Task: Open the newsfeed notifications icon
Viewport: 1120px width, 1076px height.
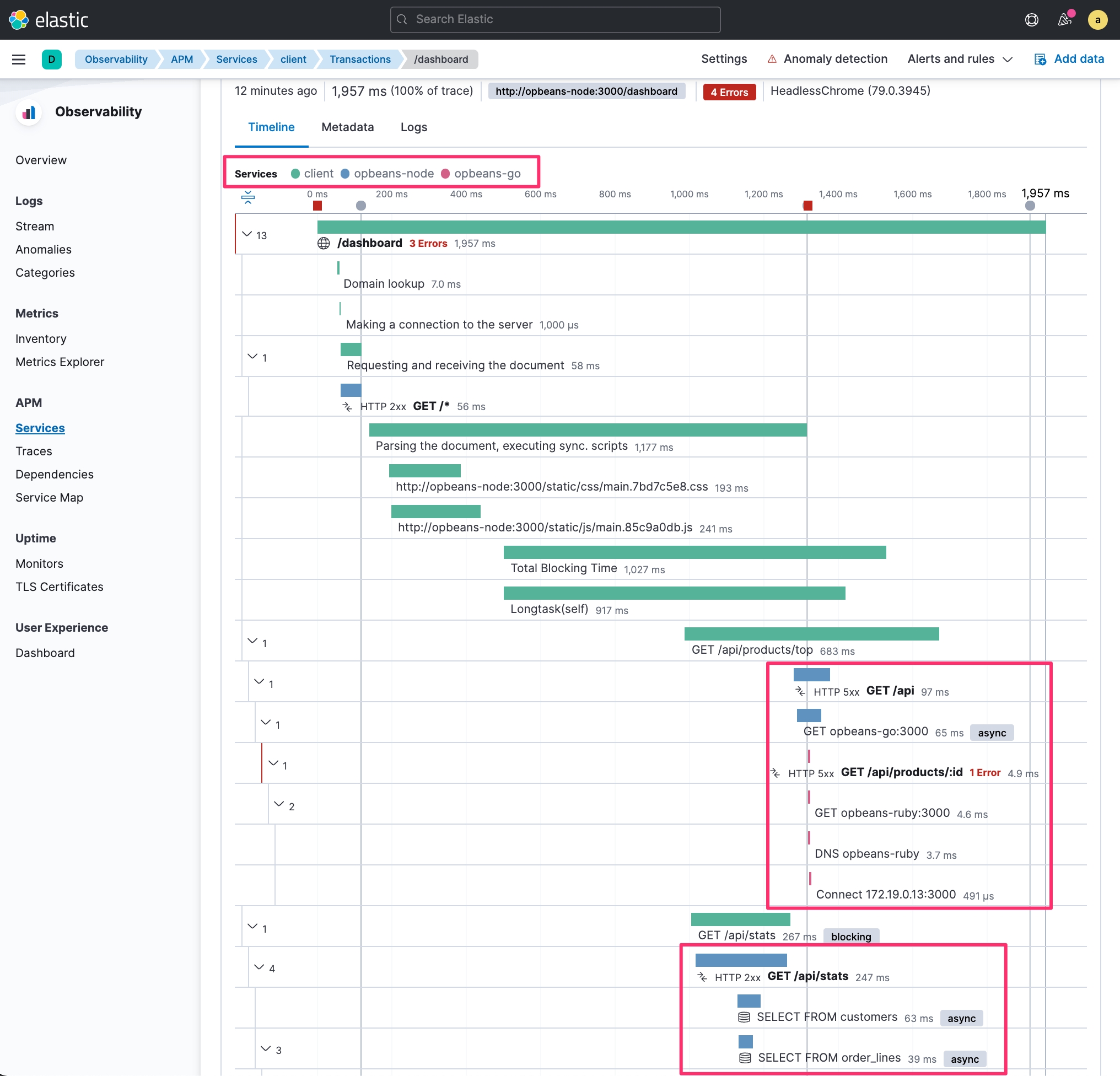Action: click(x=1064, y=20)
